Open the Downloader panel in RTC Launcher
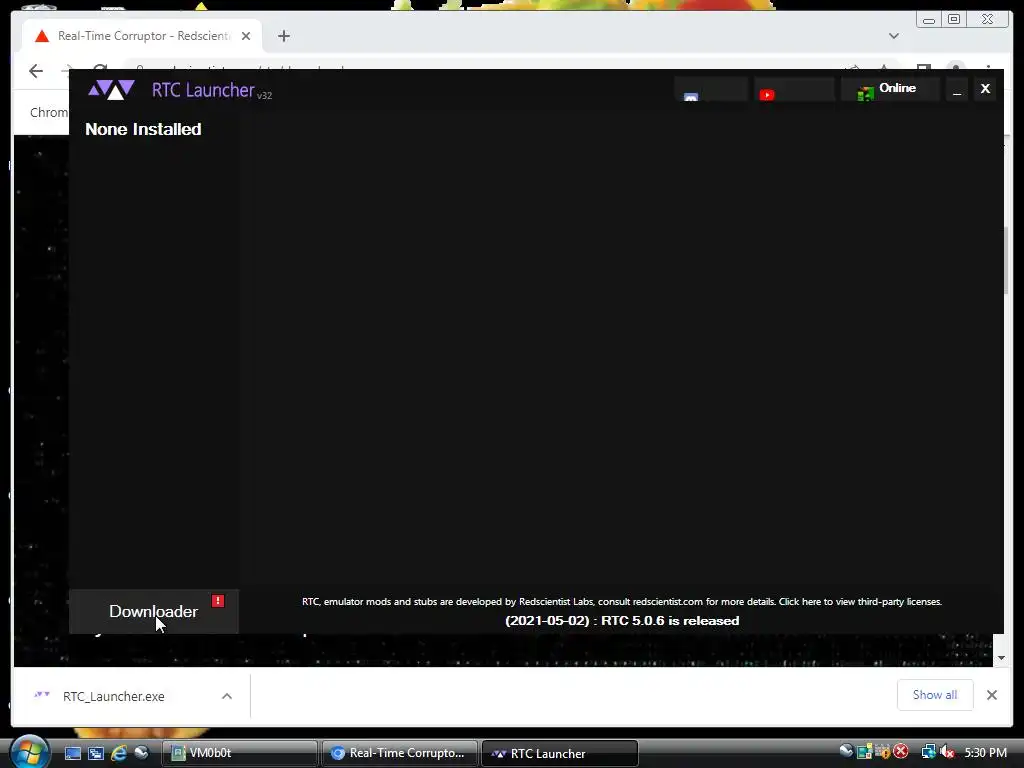The width and height of the screenshot is (1024, 768). tap(153, 611)
